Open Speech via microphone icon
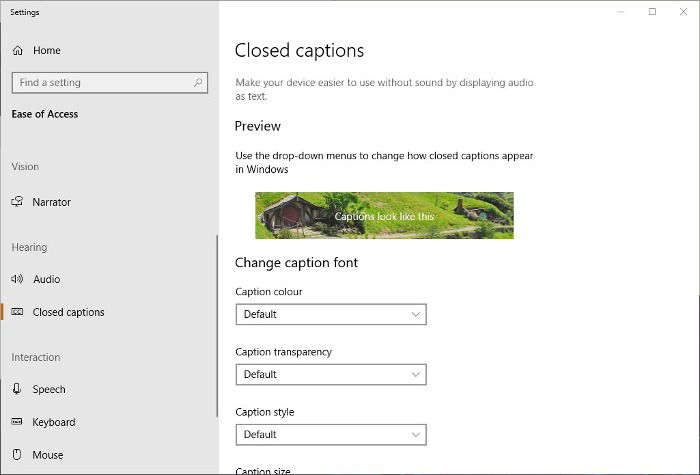The width and height of the screenshot is (700, 475). pos(17,389)
